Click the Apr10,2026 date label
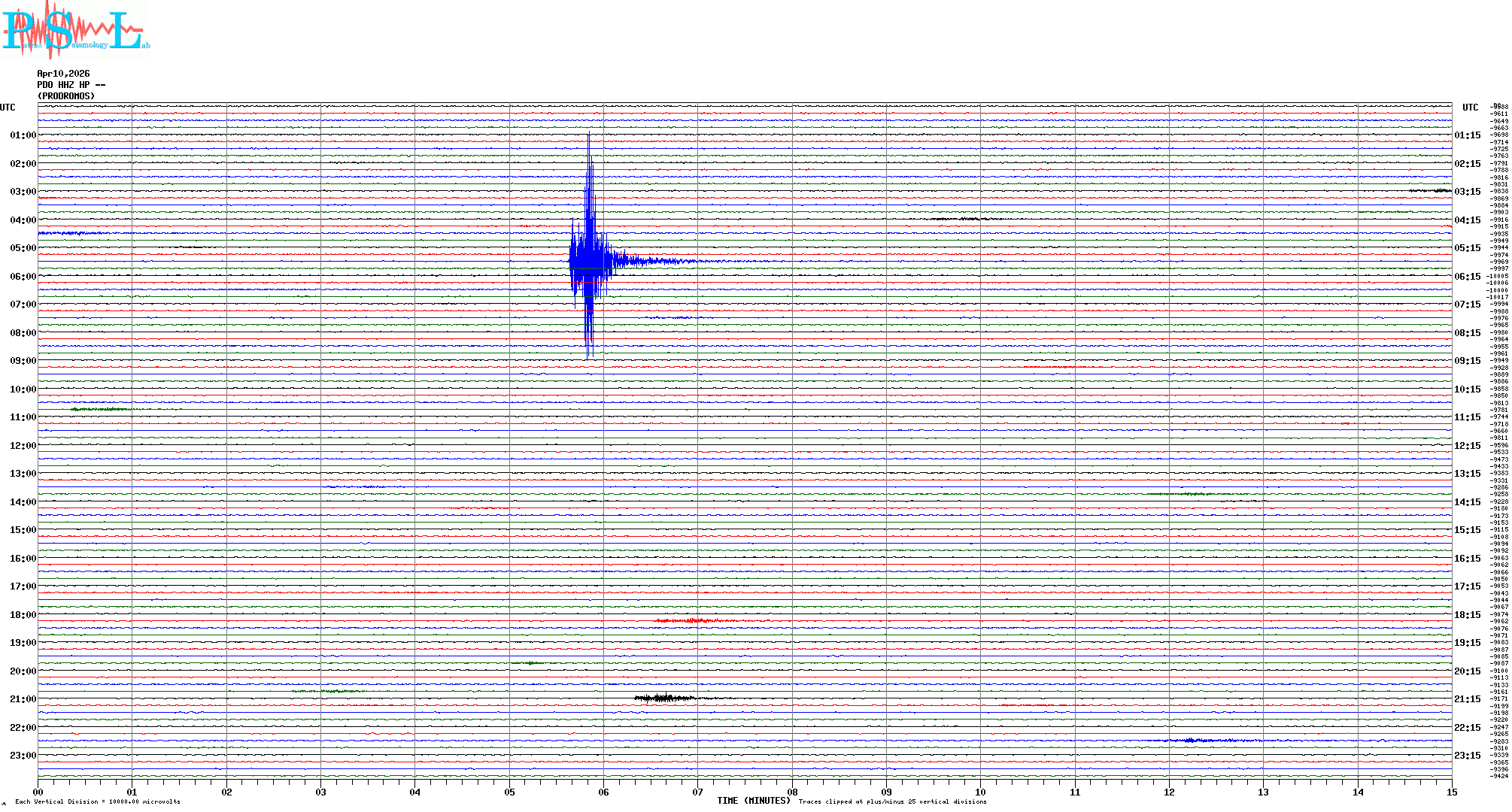 point(63,74)
